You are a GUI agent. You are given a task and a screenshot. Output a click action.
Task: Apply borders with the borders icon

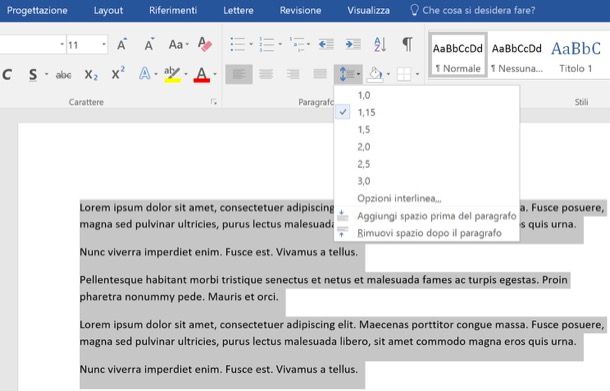click(404, 74)
